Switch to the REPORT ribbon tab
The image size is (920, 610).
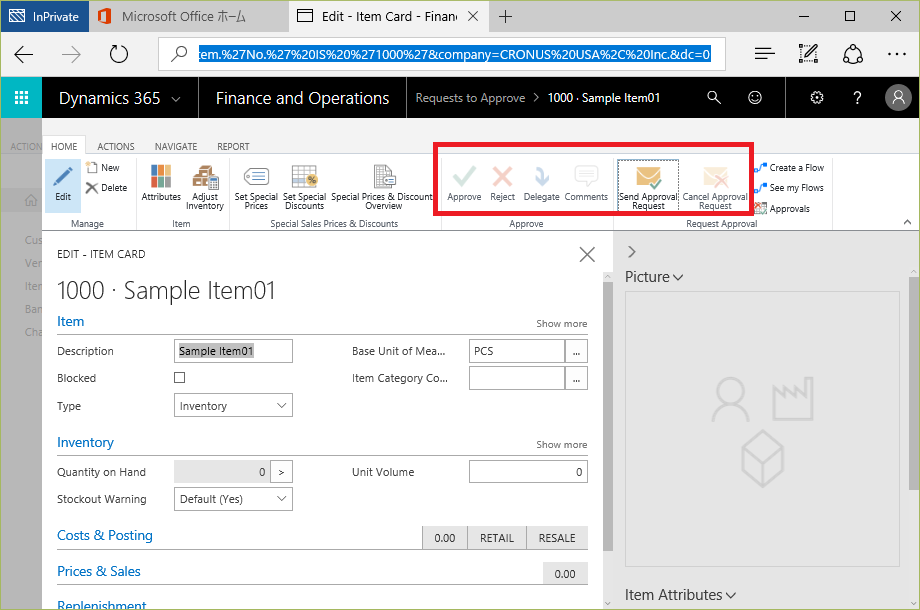[x=233, y=147]
